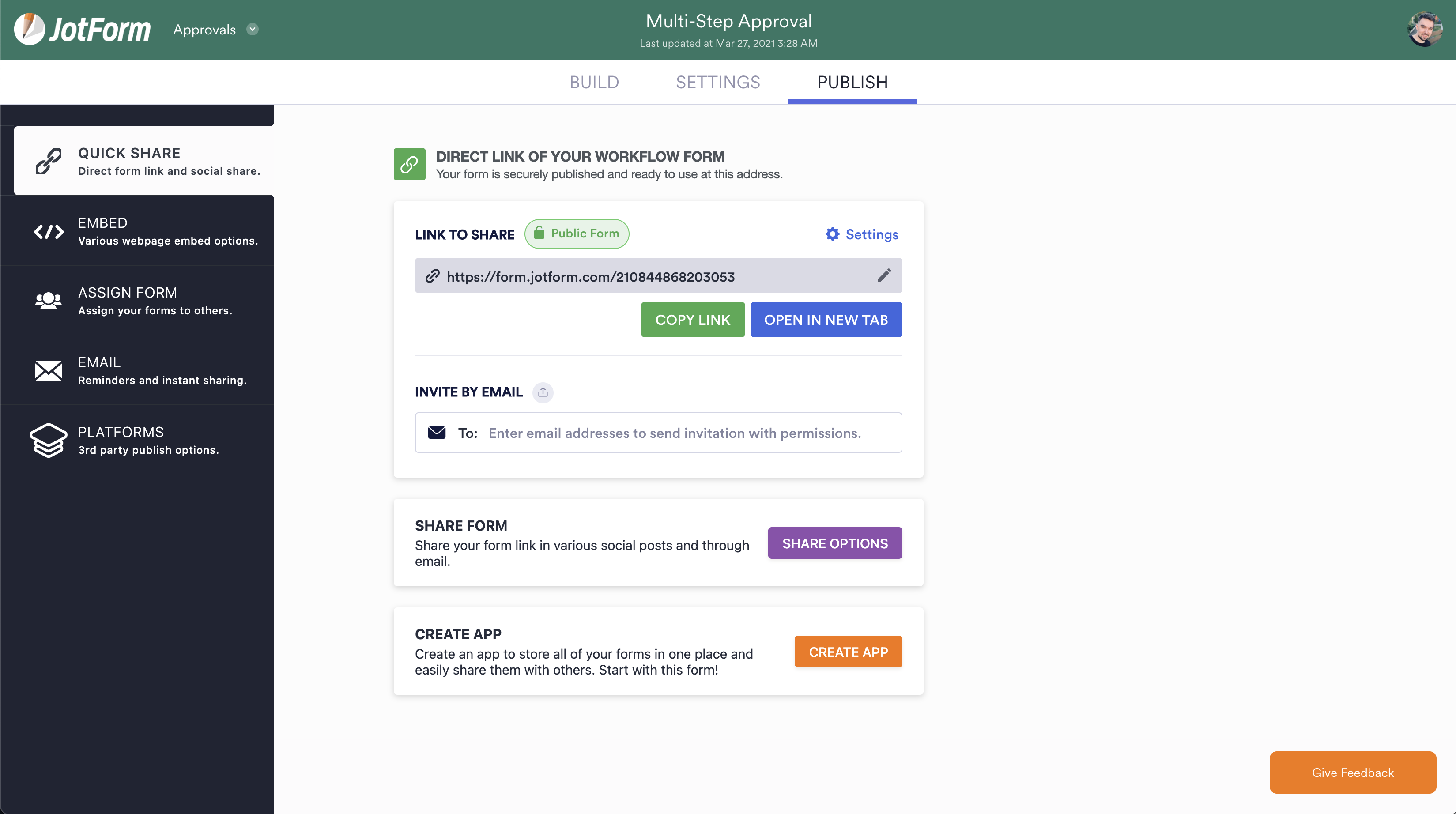Click SHARE OPTIONS button

tap(835, 543)
